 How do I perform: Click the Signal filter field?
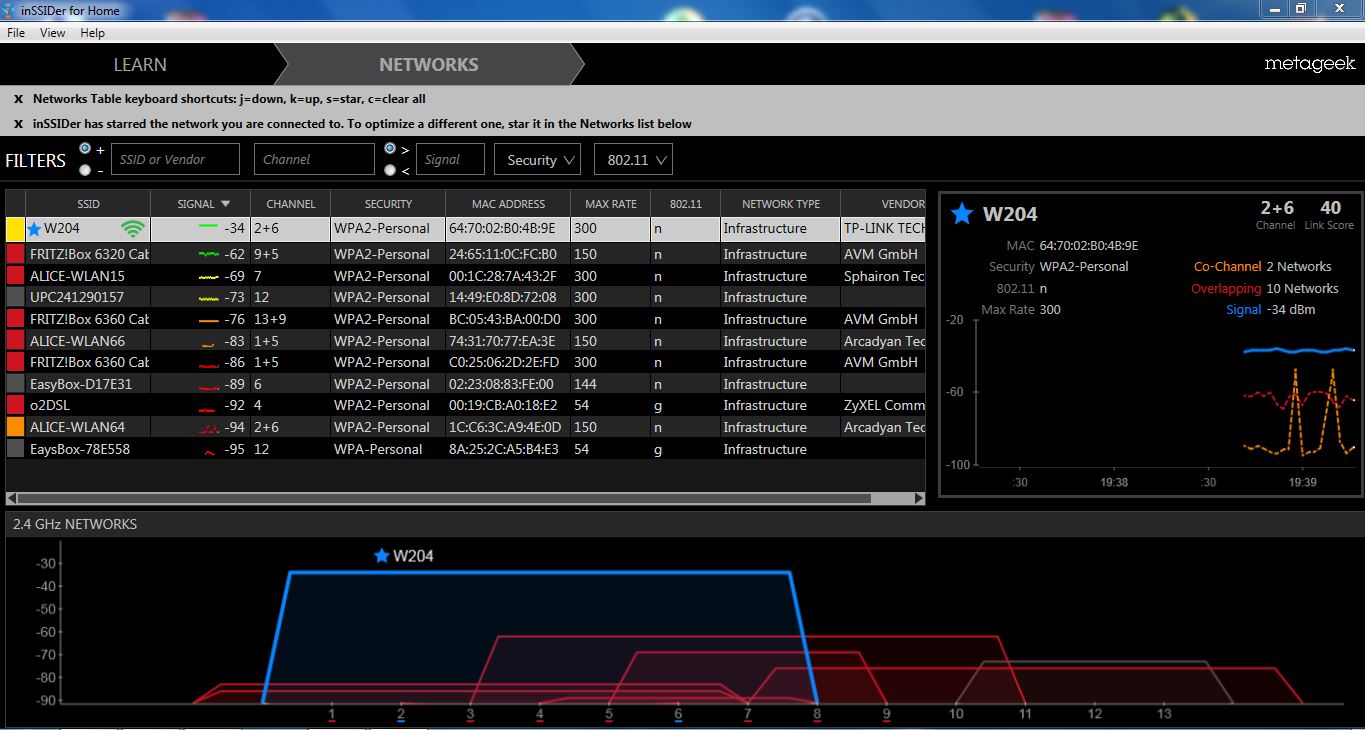450,159
